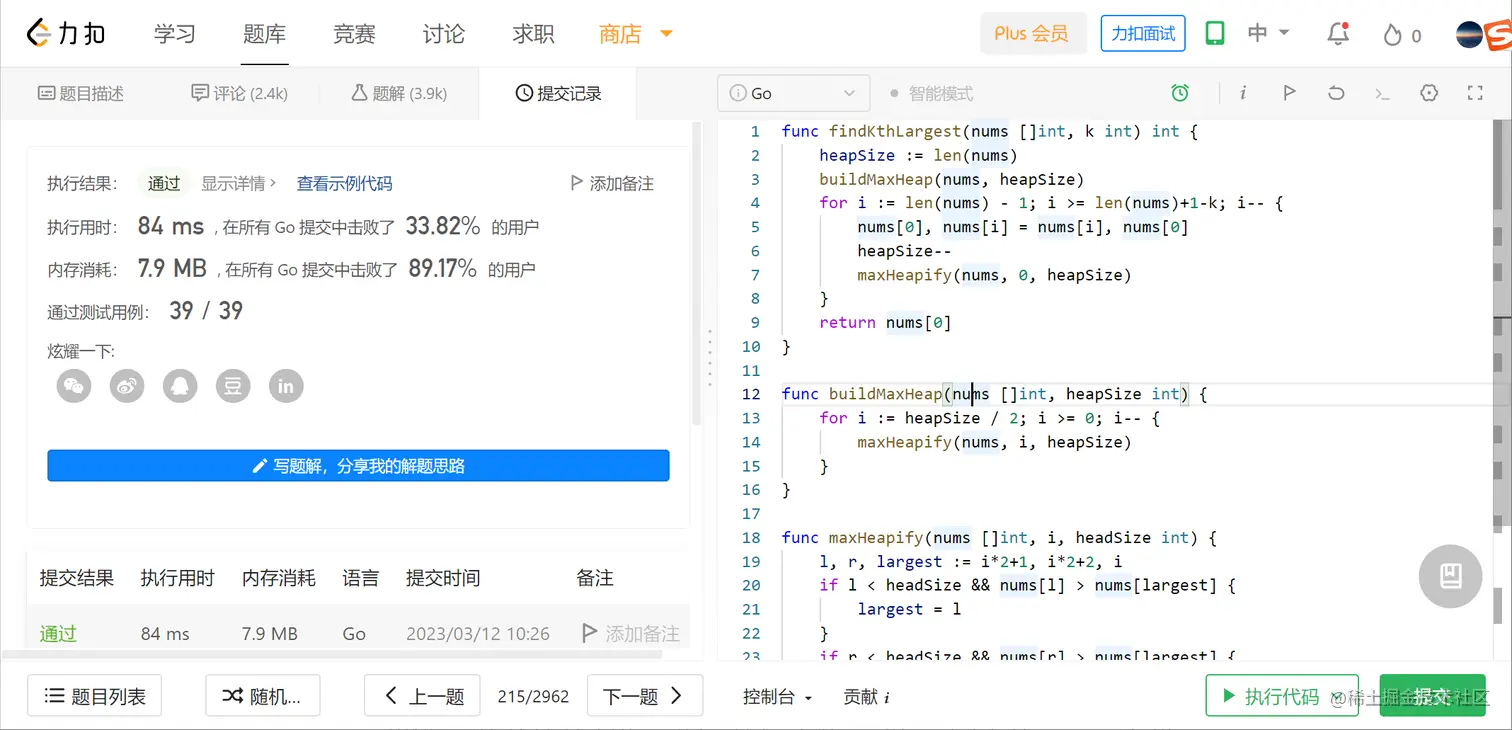Image resolution: width=1512 pixels, height=730 pixels.
Task: Click the Plus 会员 button
Action: (x=1032, y=33)
